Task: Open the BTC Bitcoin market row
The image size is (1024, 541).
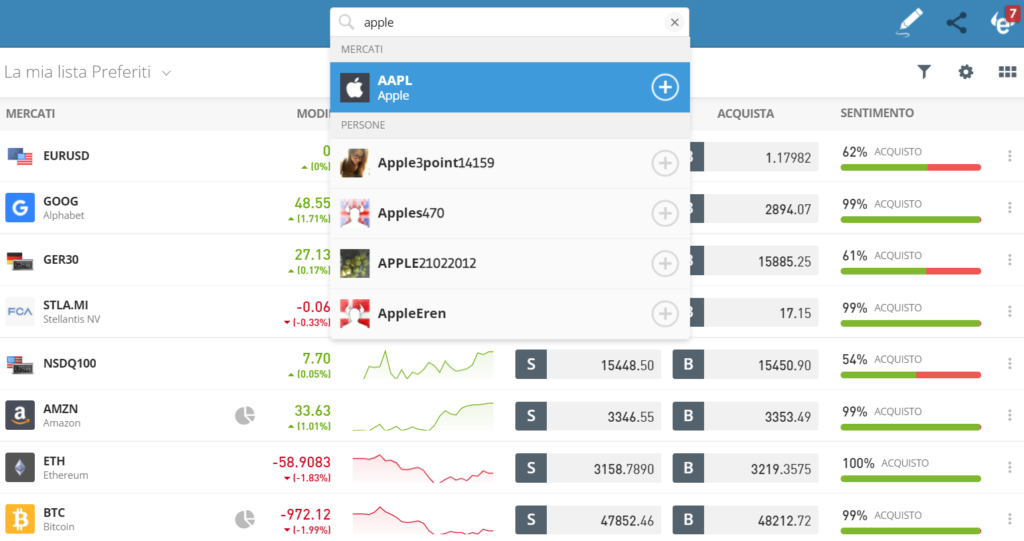Action: (x=512, y=519)
